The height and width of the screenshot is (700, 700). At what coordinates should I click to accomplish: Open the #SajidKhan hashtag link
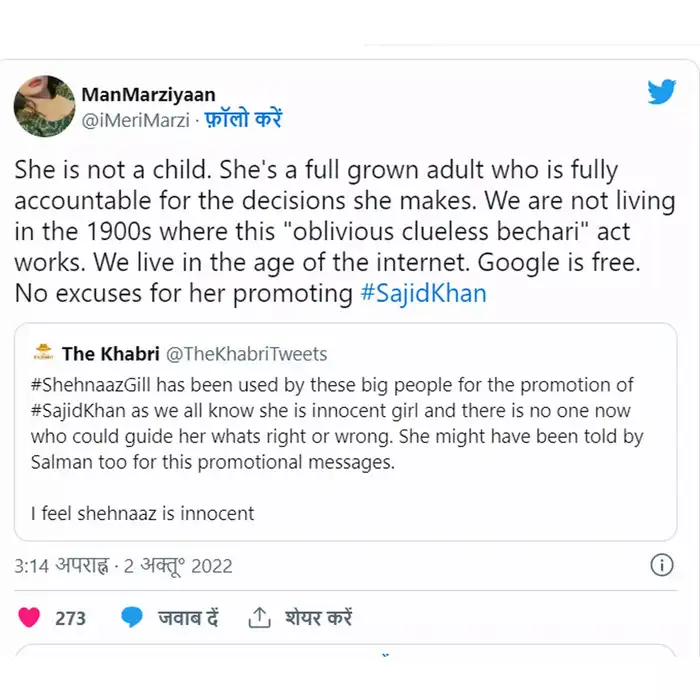423,294
